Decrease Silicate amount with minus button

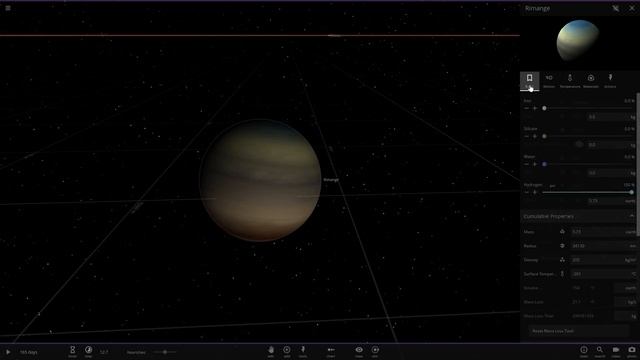(527, 136)
